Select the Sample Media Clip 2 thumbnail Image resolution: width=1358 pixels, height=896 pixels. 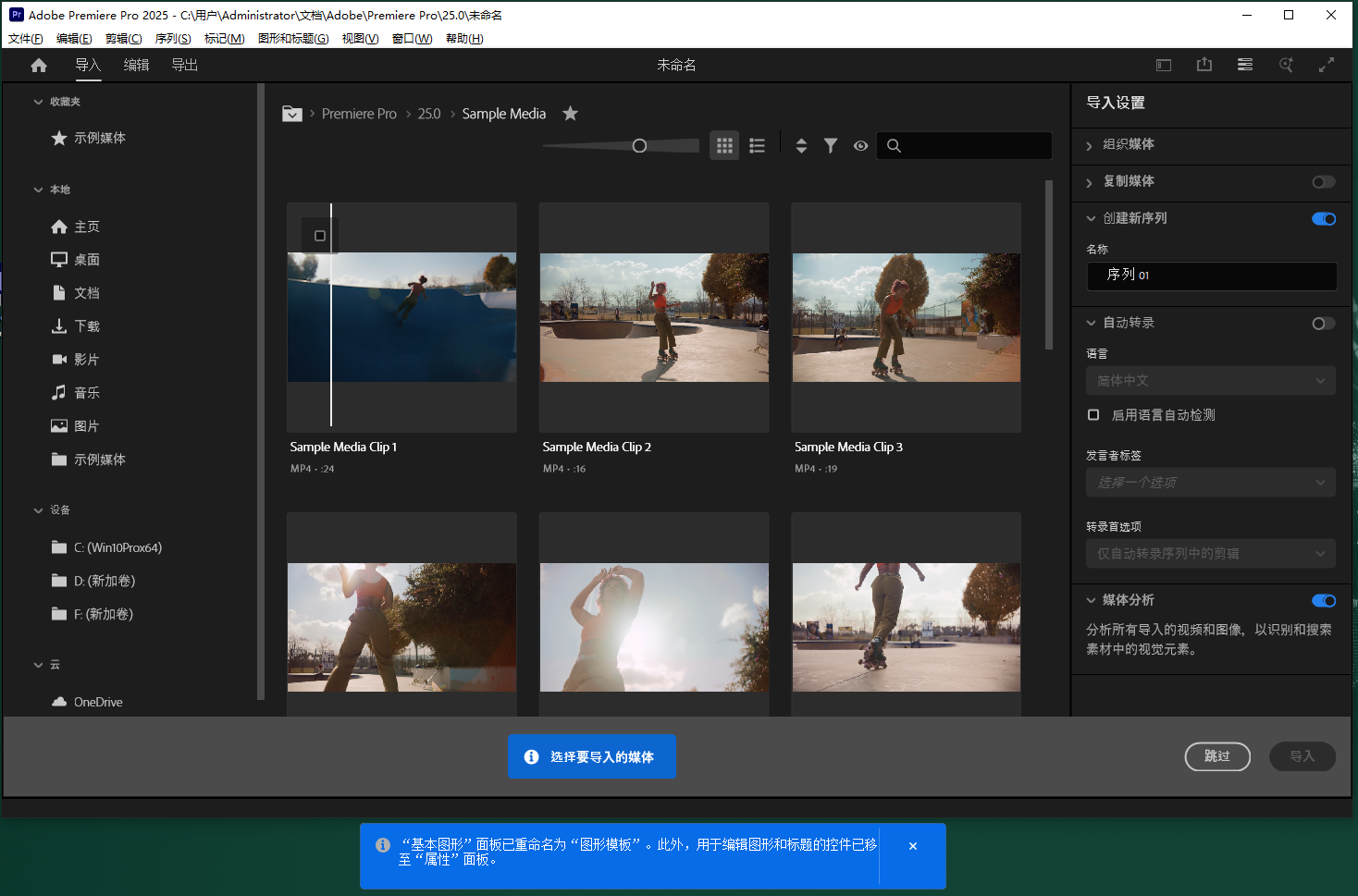654,317
